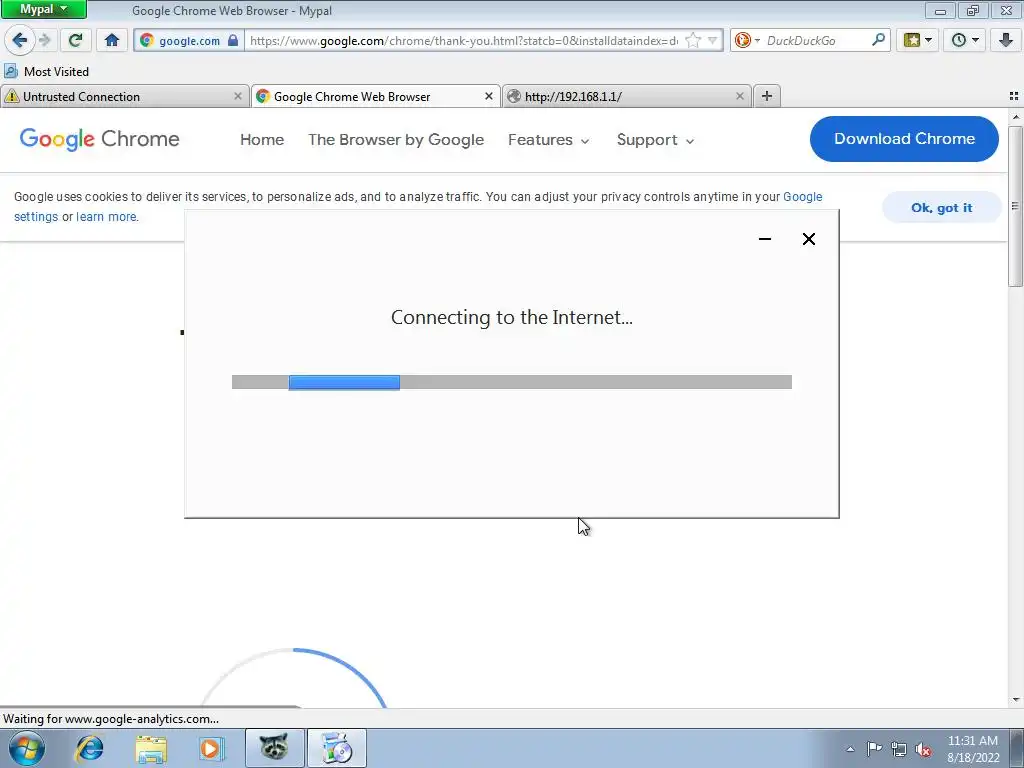Open the Action Center flag icon
1024x768 pixels.
874,748
